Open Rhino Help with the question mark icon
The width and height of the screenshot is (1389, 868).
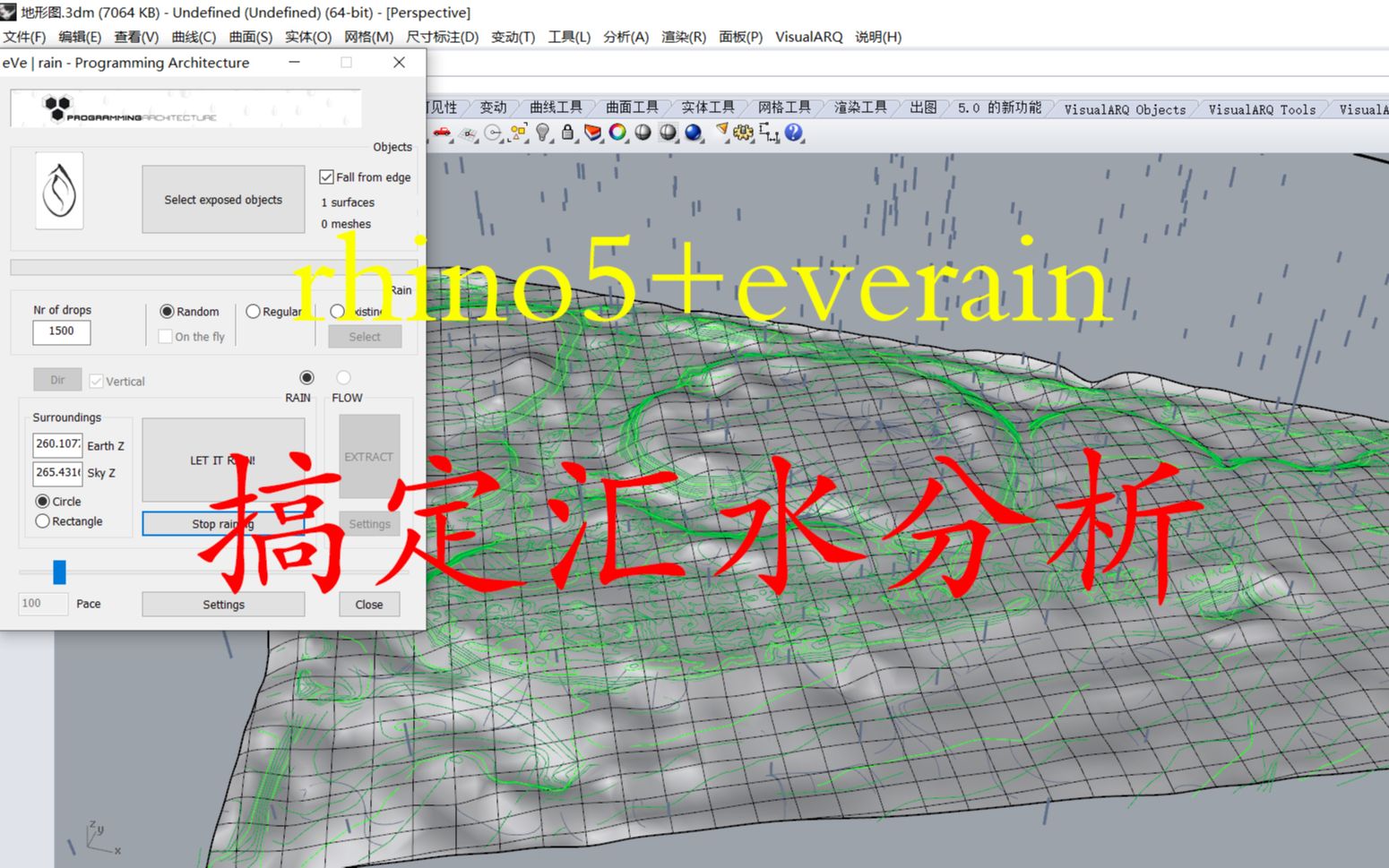tap(792, 132)
